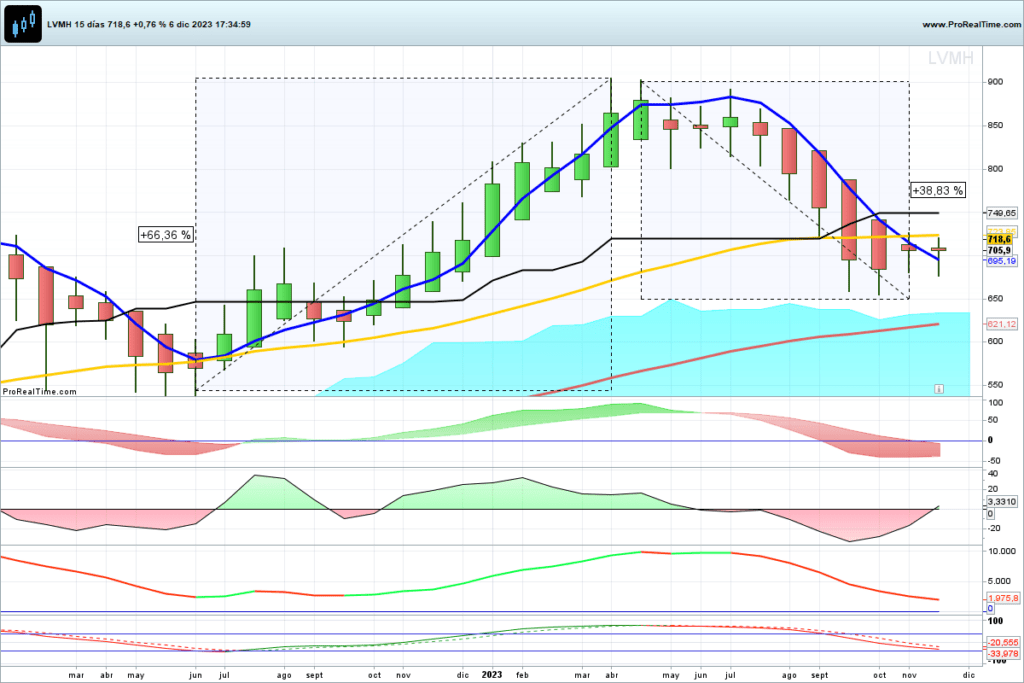The image size is (1024, 683).
Task: Click the 800 price axis label
Action: (x=995, y=168)
